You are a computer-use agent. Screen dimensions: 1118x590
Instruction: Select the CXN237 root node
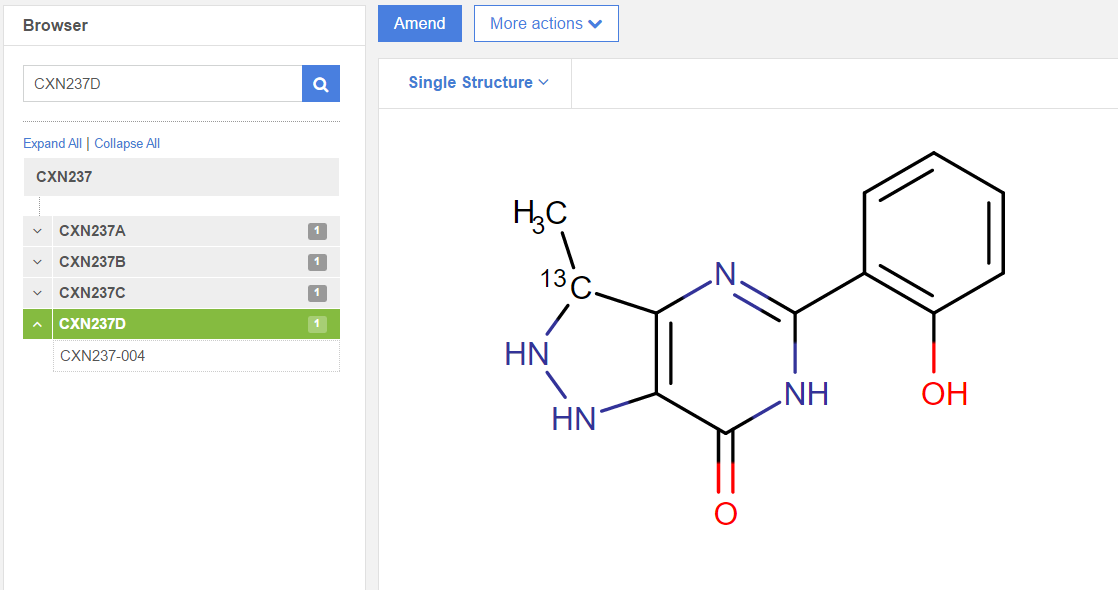click(x=64, y=177)
